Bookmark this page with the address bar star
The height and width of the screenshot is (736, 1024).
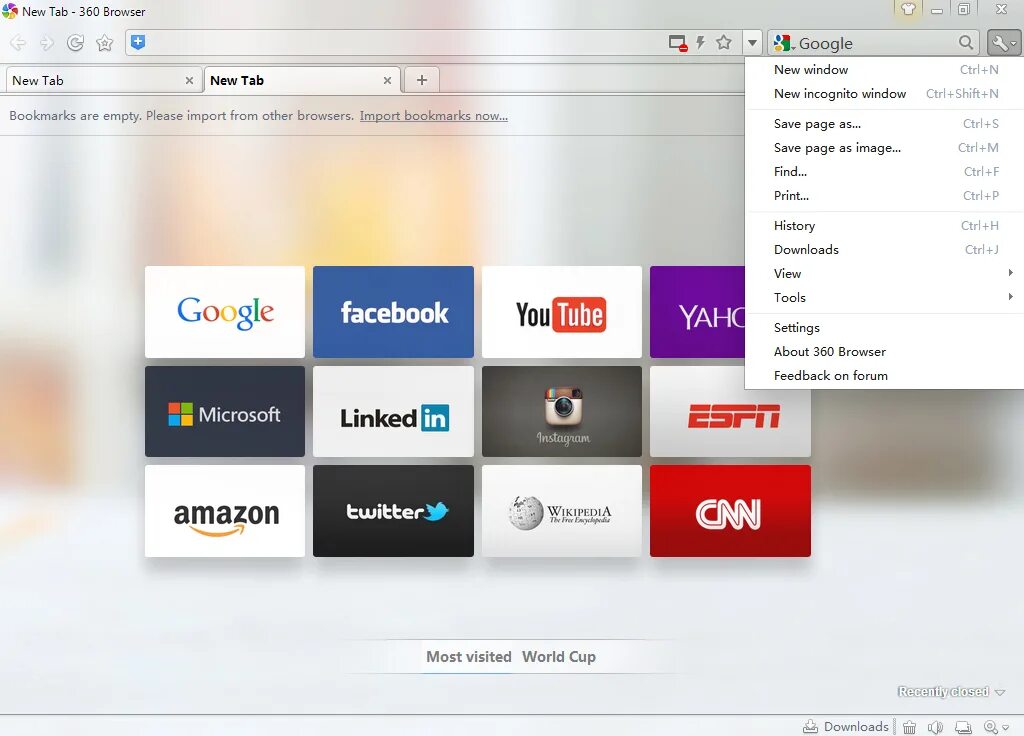click(x=724, y=43)
